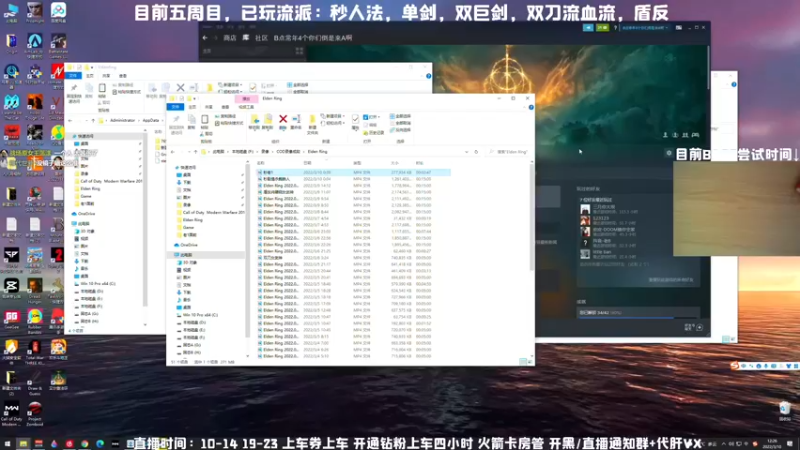This screenshot has height=450, width=800.
Task: Click the AppData breadcrumb in the back explorer window
Action: pyautogui.click(x=151, y=120)
